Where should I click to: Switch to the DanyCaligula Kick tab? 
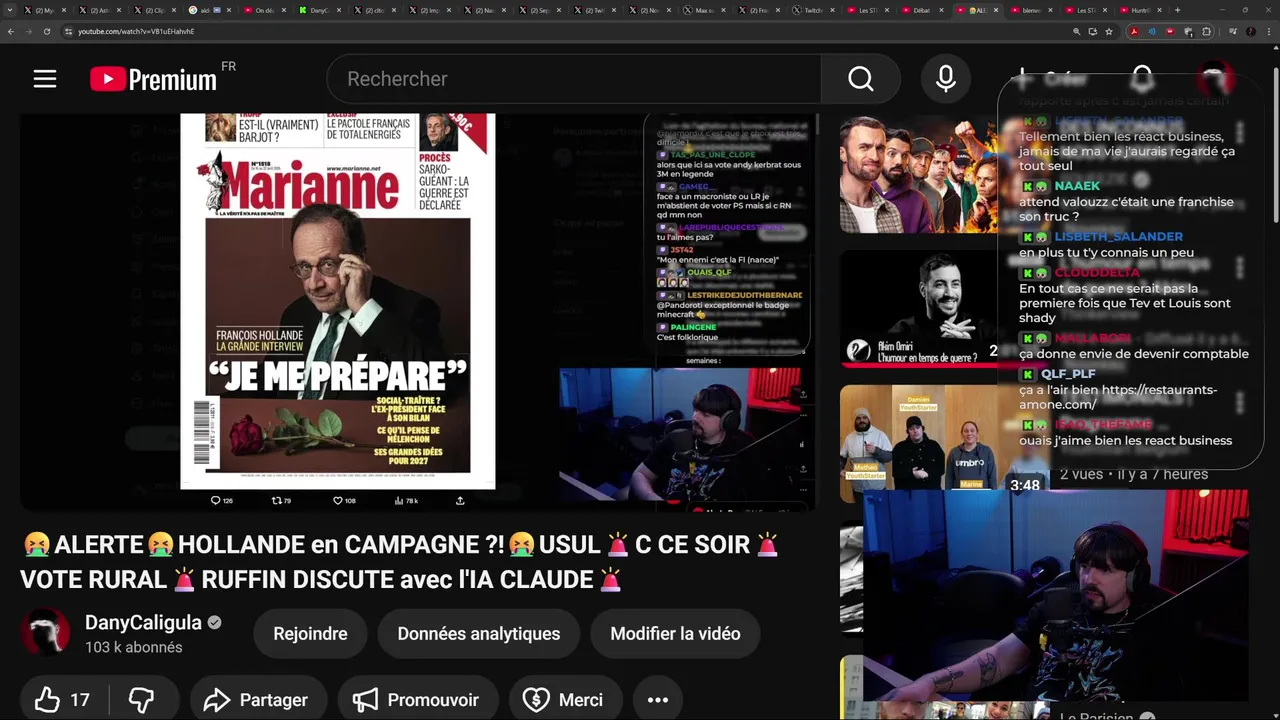tap(320, 10)
